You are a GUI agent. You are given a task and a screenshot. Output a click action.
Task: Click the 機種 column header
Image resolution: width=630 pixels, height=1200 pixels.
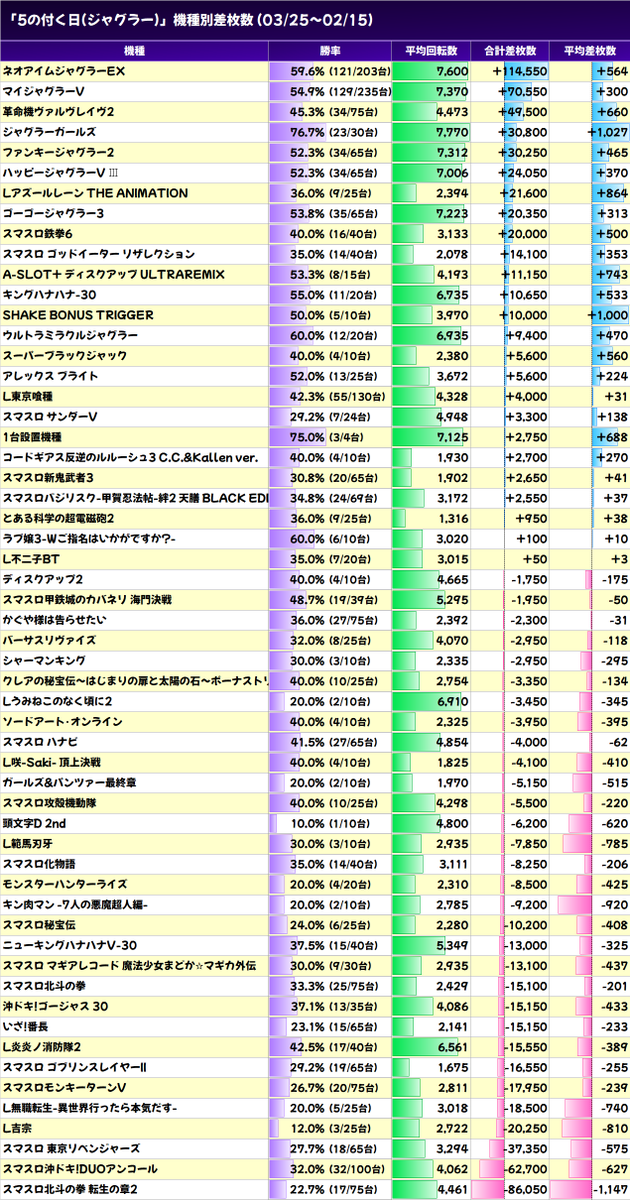click(x=135, y=50)
